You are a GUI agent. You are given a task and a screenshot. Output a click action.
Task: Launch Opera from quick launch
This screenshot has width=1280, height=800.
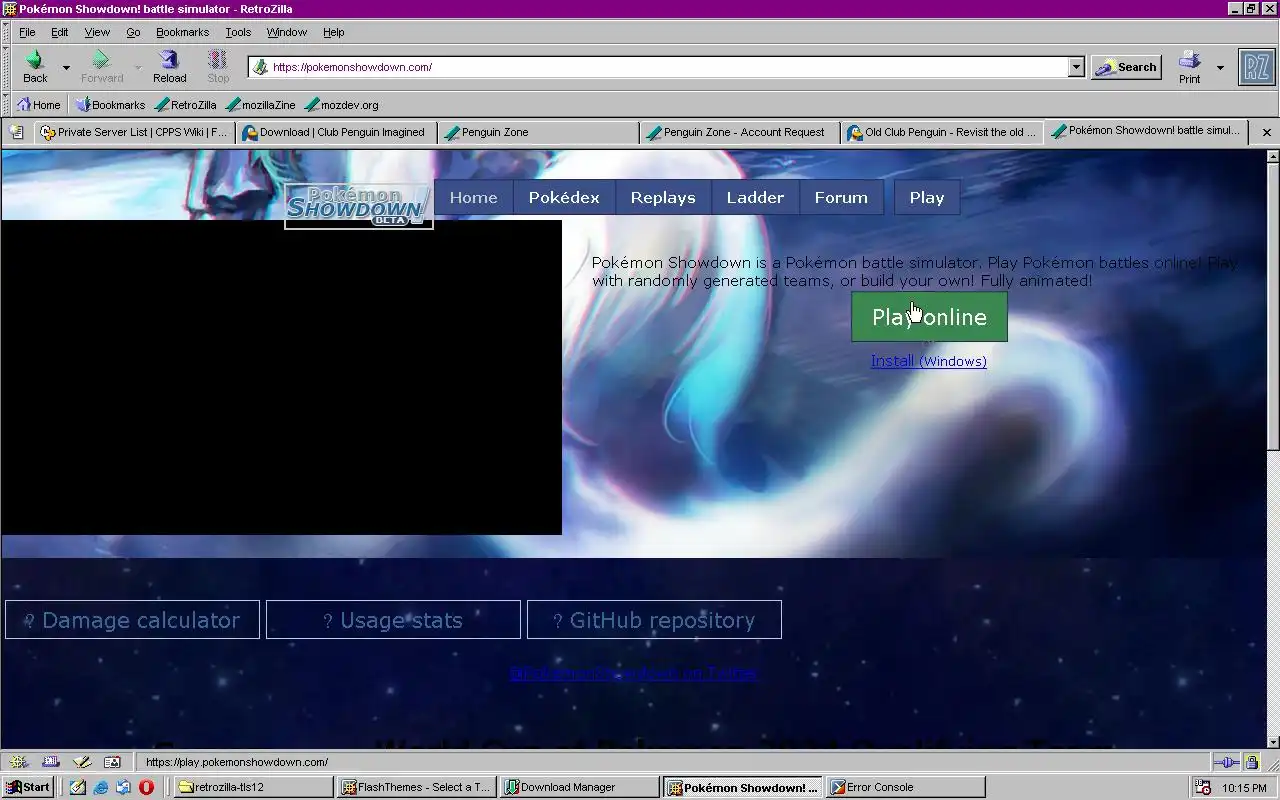coord(146,787)
